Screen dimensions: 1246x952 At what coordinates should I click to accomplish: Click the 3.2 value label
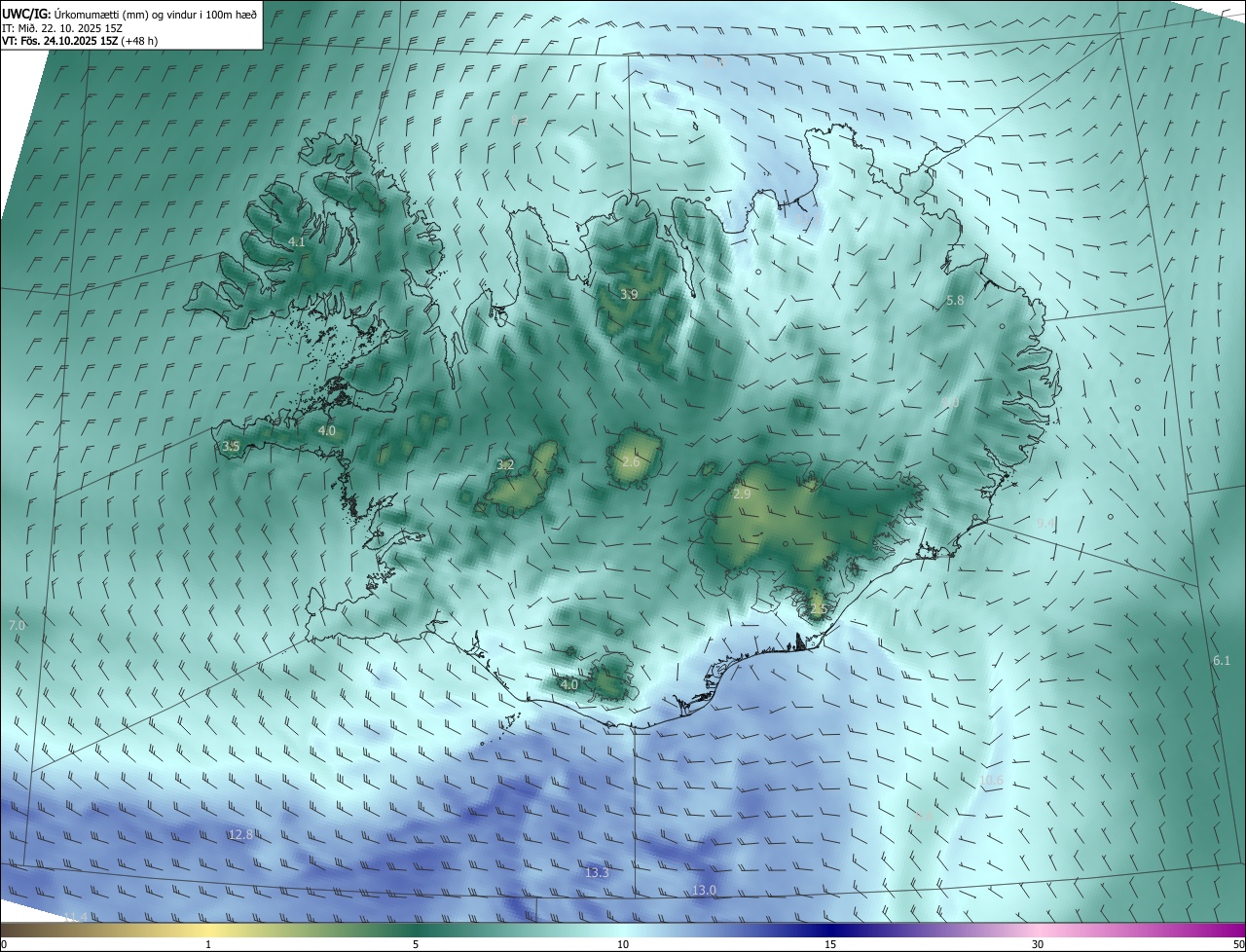[x=505, y=464]
